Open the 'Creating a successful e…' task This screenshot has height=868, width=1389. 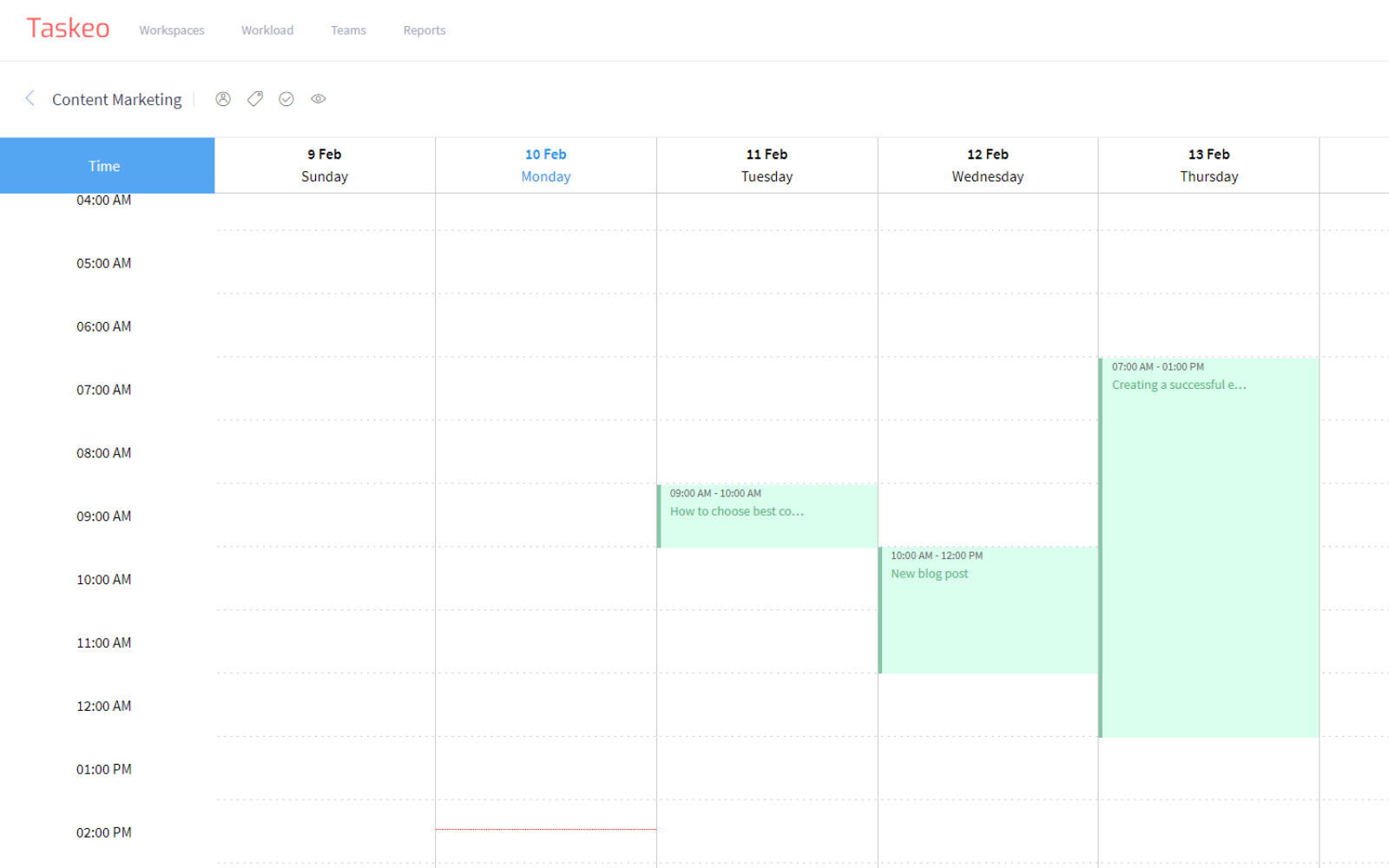point(1208,547)
